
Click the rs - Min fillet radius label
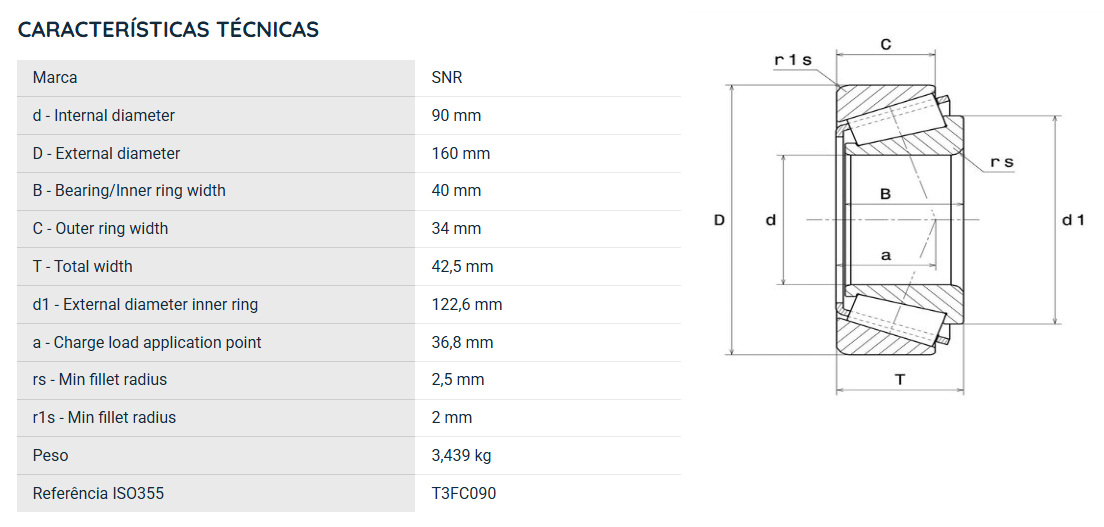[100, 379]
